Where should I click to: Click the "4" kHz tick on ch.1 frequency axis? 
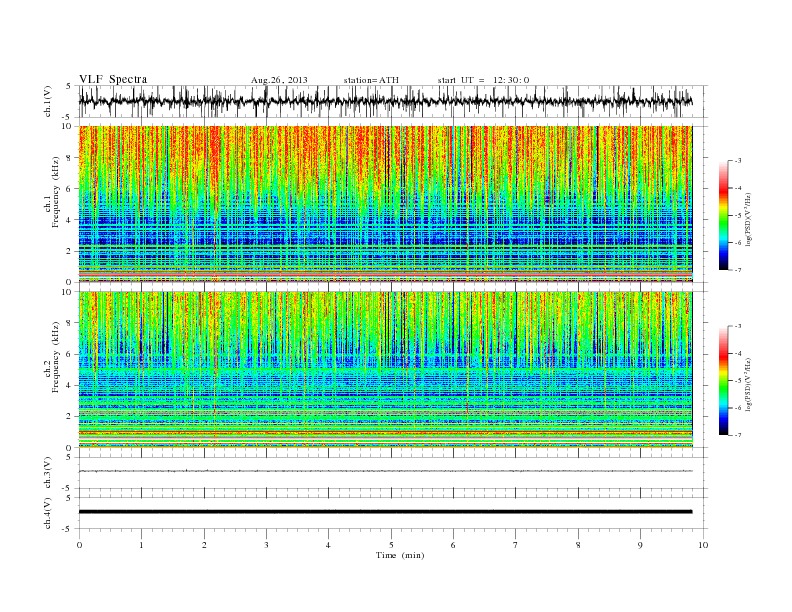pyautogui.click(x=69, y=220)
